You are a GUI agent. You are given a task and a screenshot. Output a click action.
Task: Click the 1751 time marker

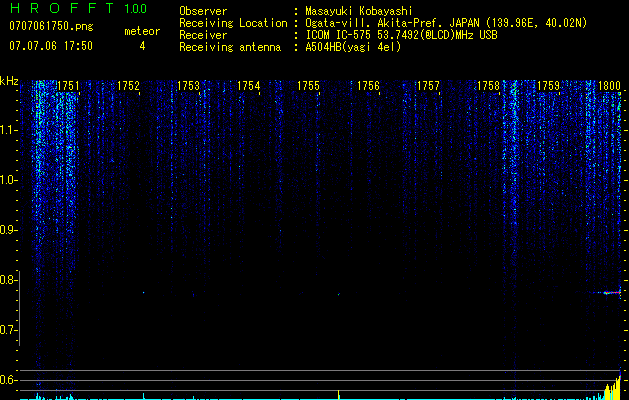coord(68,86)
